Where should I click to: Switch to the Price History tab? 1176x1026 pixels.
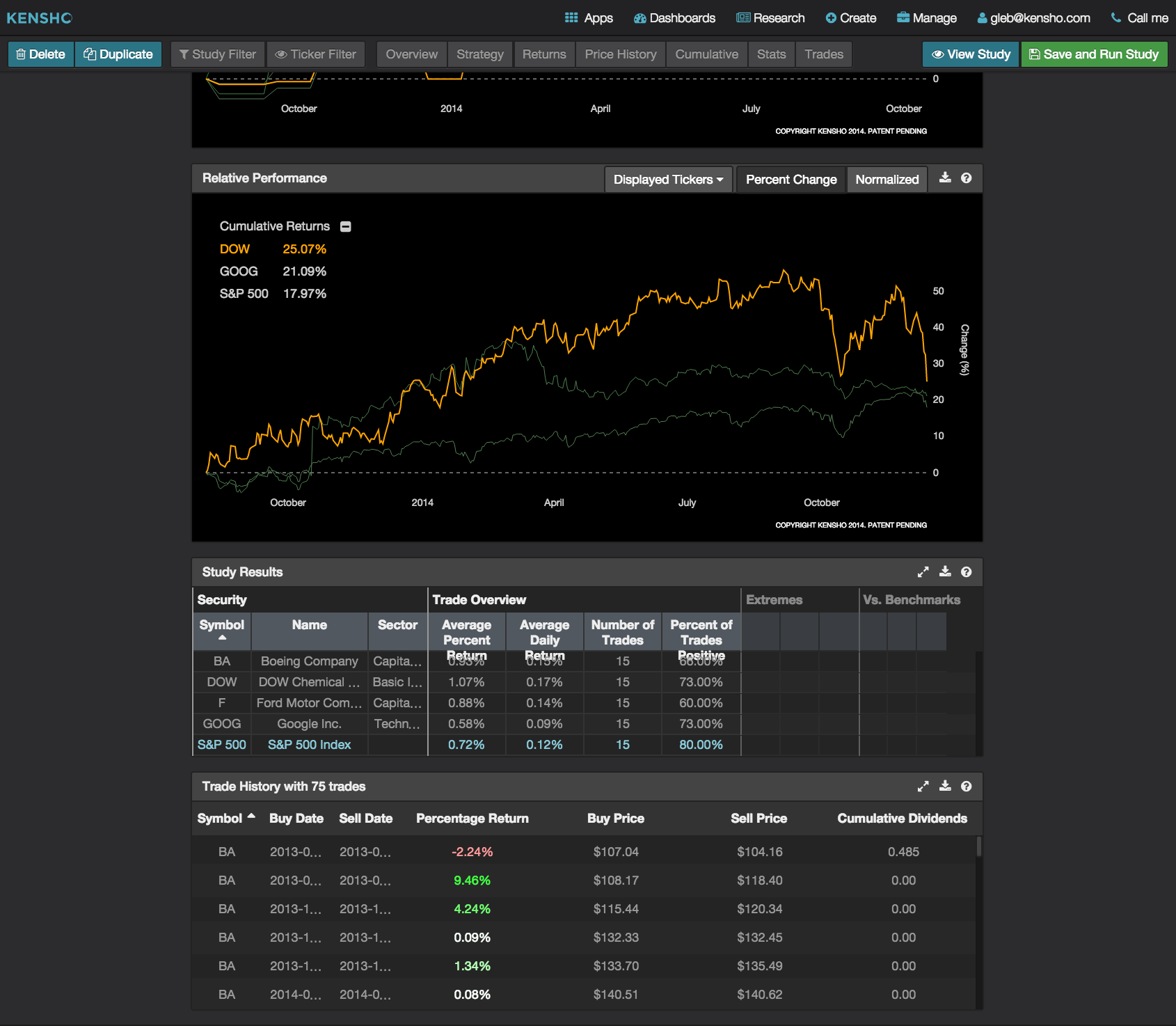coord(621,54)
